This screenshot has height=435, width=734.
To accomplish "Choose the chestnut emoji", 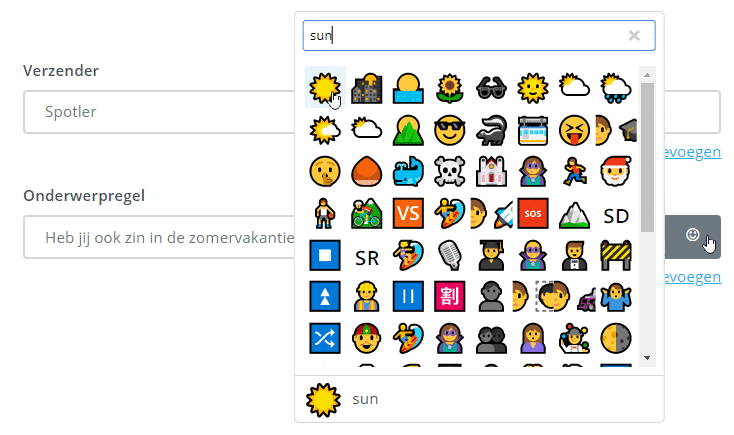I will 367,171.
